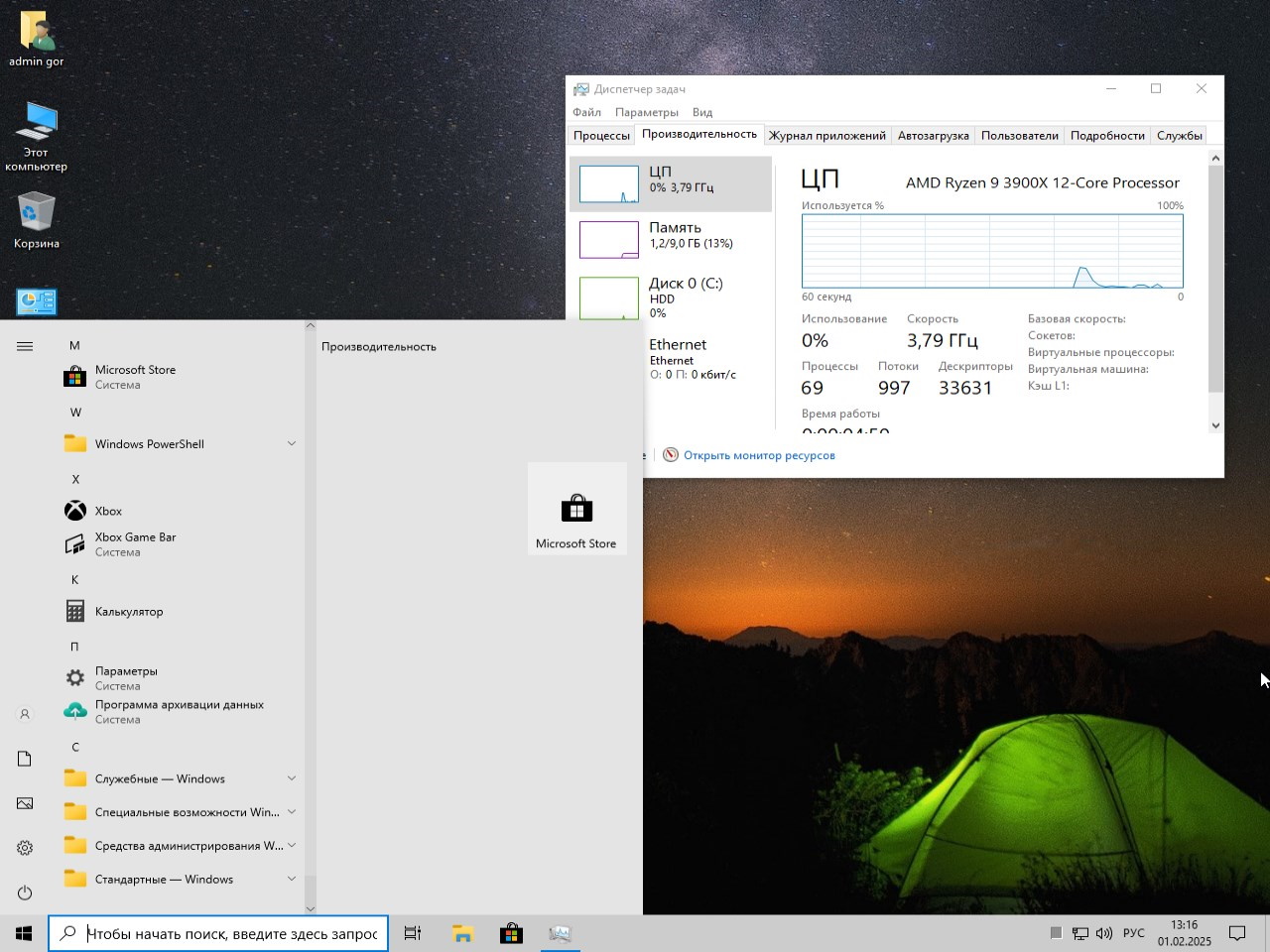Click the letter П header in app list
This screenshot has height=952, width=1270.
pos(74,647)
